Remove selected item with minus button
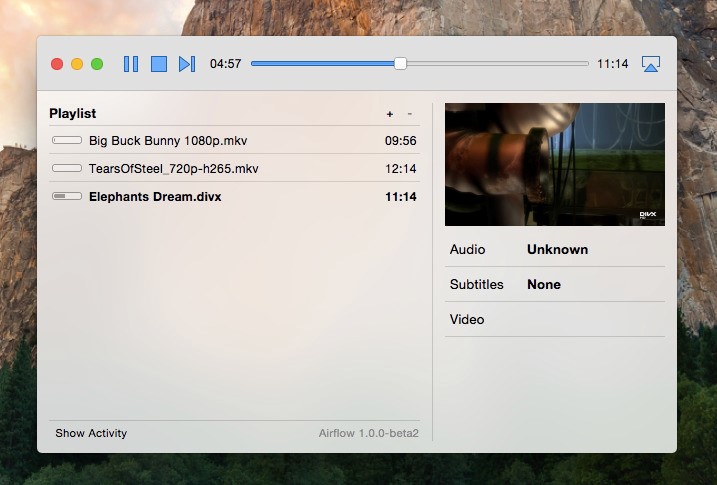This screenshot has width=717, height=485. pos(410,113)
